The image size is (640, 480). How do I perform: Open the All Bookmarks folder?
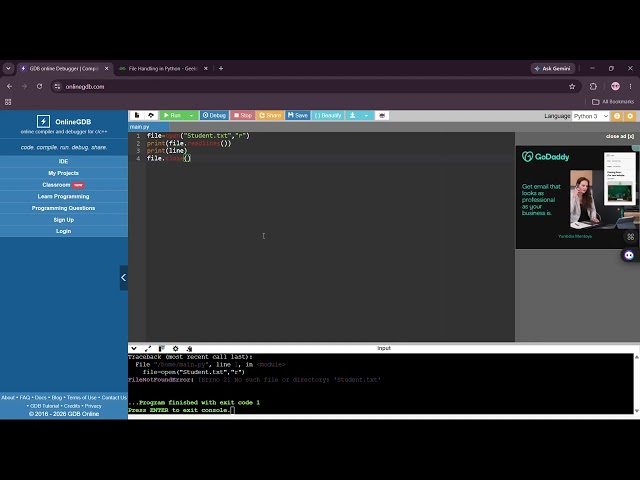click(613, 102)
